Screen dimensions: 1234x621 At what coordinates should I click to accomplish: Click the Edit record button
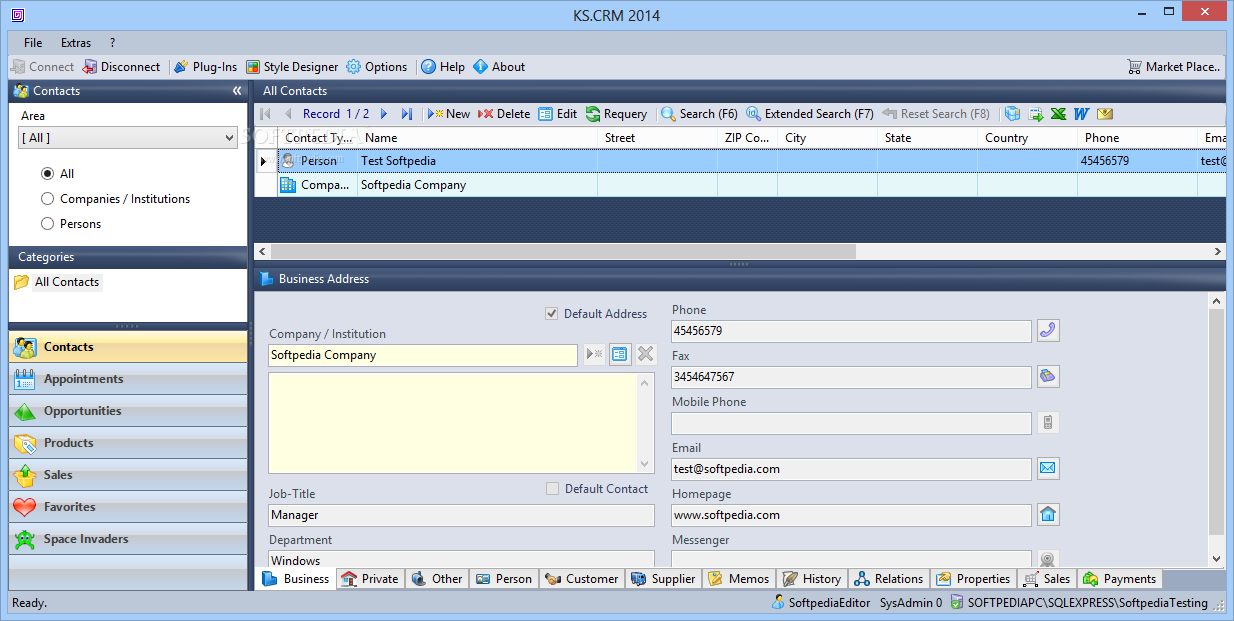(558, 114)
